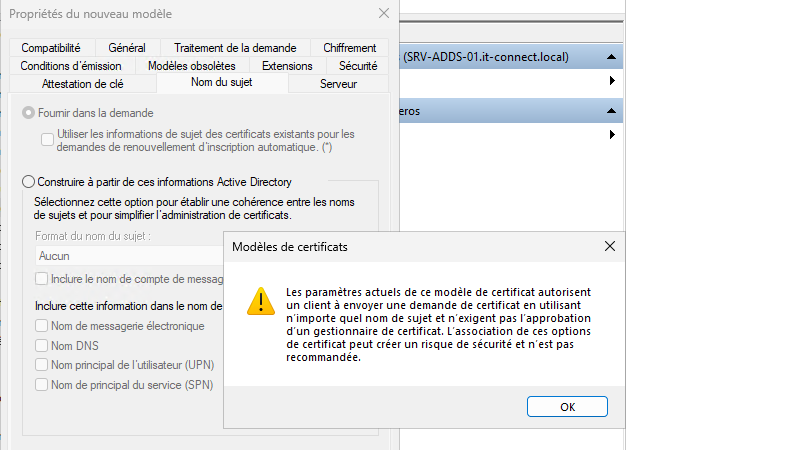
Task: Open the Attestation de clé tab
Action: click(81, 84)
